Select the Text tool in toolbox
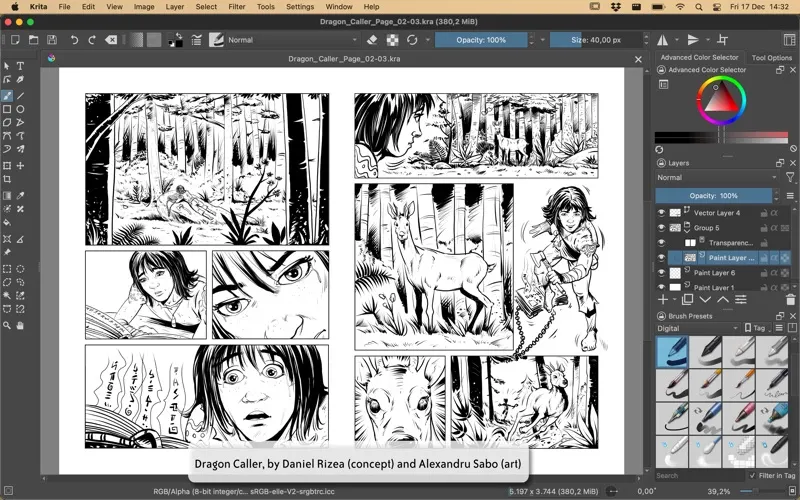This screenshot has height=500, width=800. (20, 66)
